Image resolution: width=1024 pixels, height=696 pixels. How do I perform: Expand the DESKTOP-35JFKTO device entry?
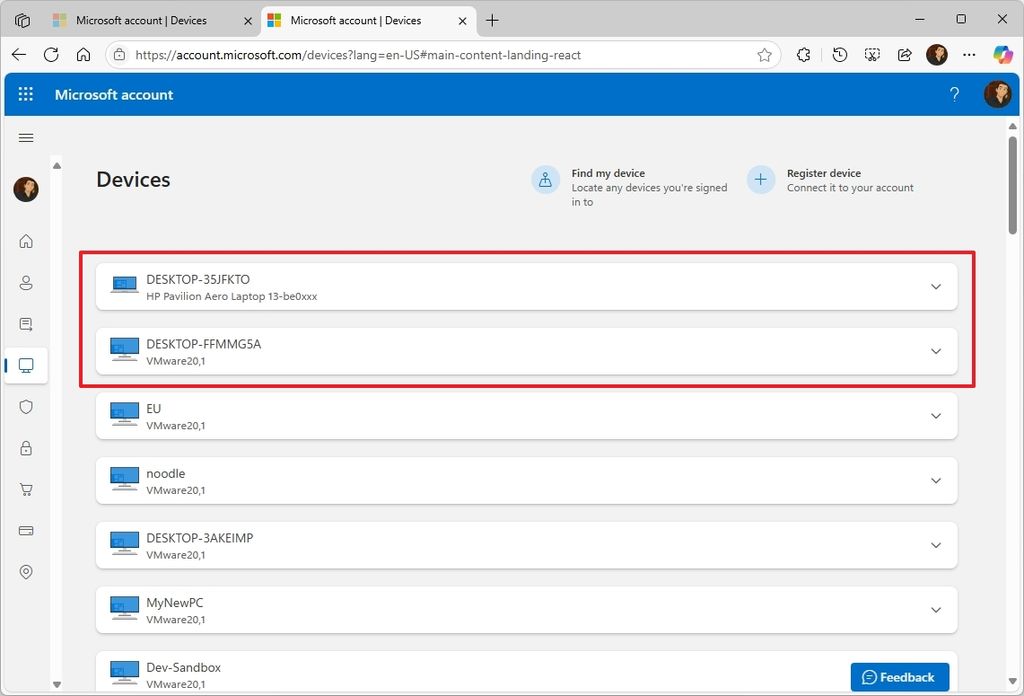(x=936, y=286)
